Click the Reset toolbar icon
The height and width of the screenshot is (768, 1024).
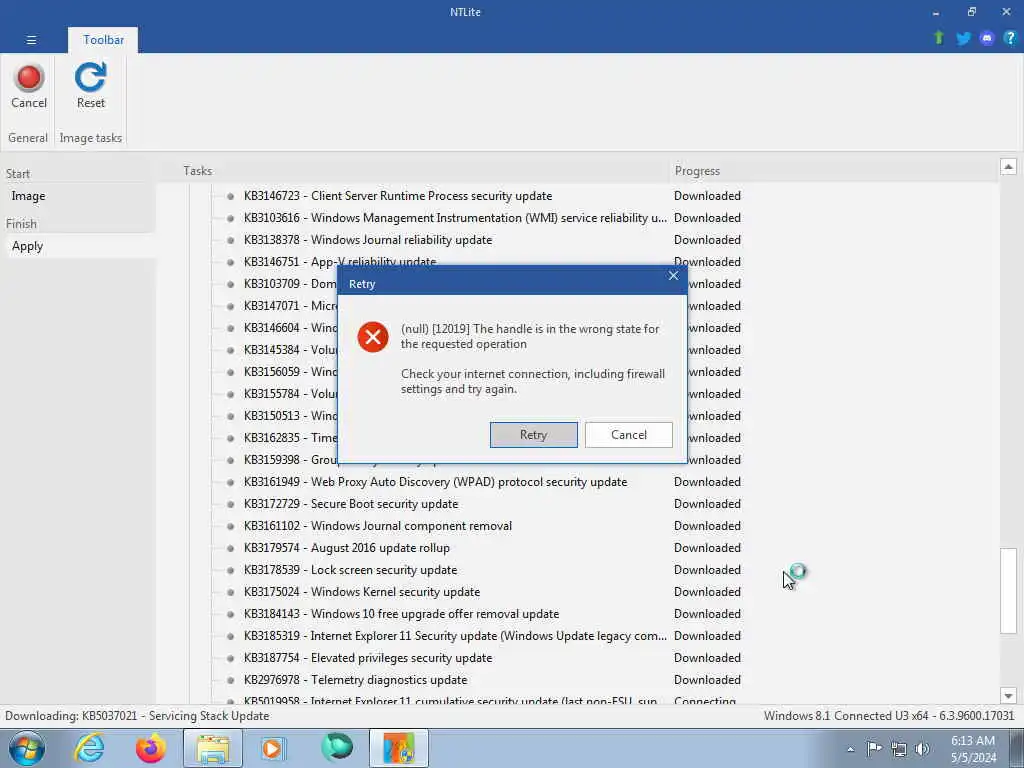point(90,78)
